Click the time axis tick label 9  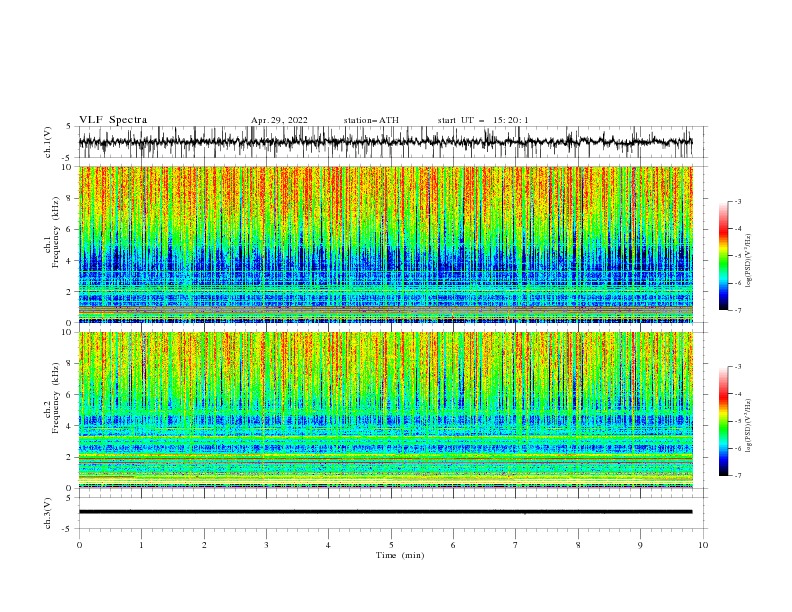click(640, 545)
